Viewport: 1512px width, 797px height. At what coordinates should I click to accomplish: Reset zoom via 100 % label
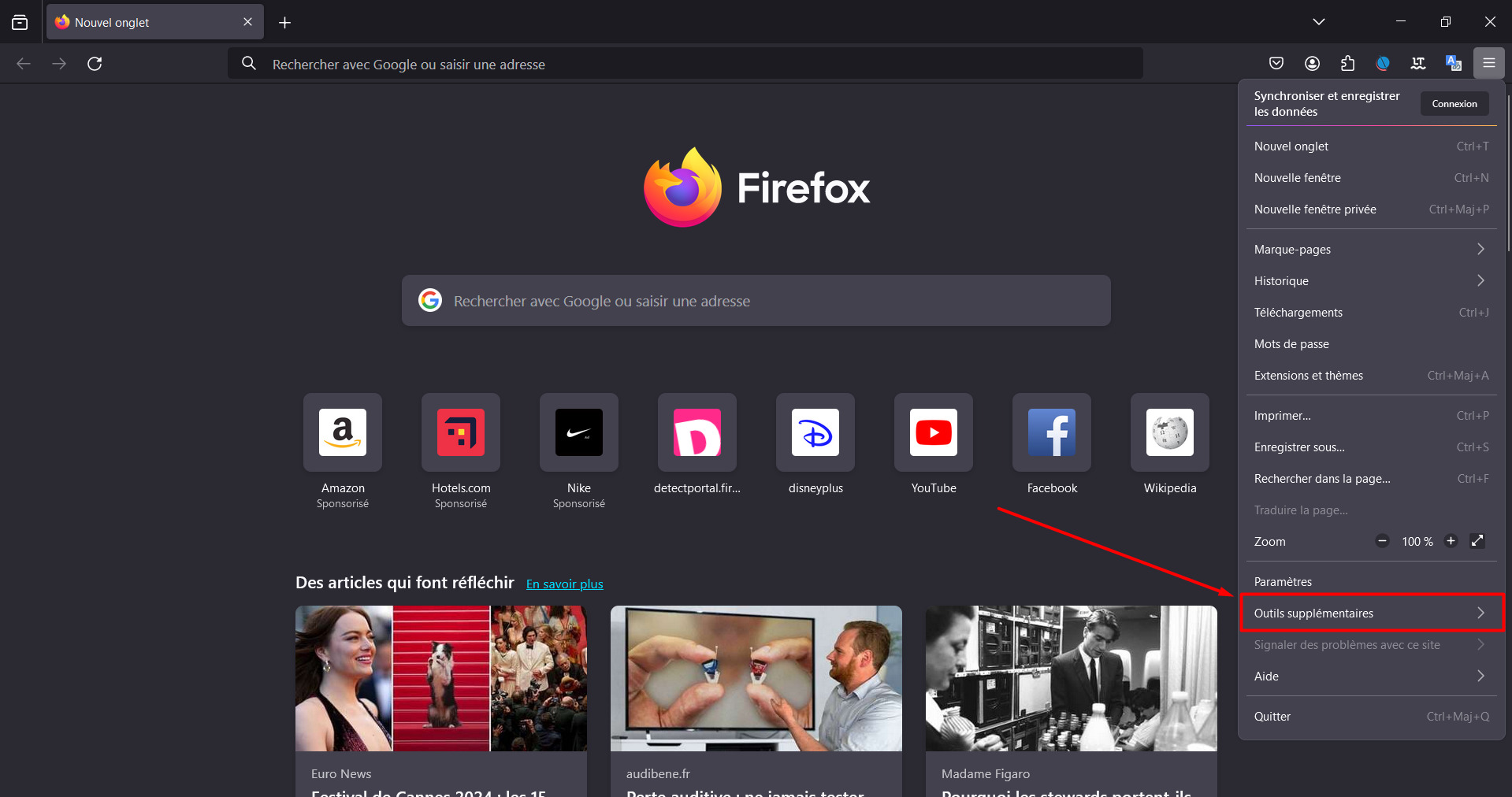[x=1417, y=542]
